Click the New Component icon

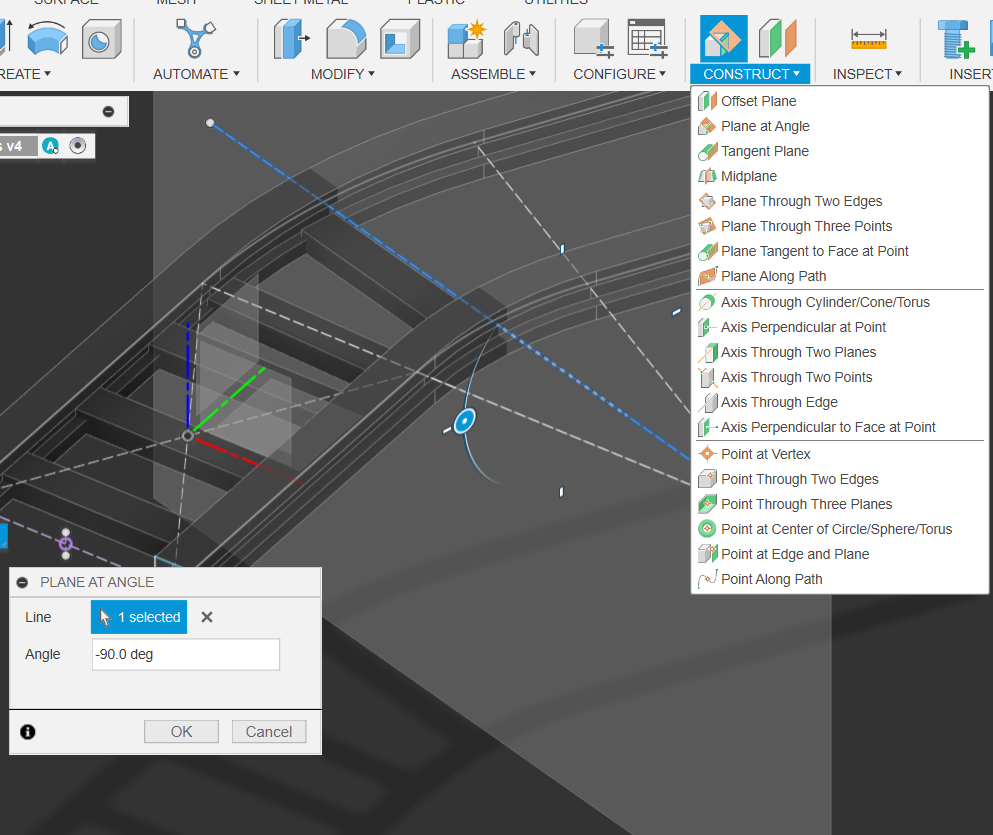[x=467, y=39]
